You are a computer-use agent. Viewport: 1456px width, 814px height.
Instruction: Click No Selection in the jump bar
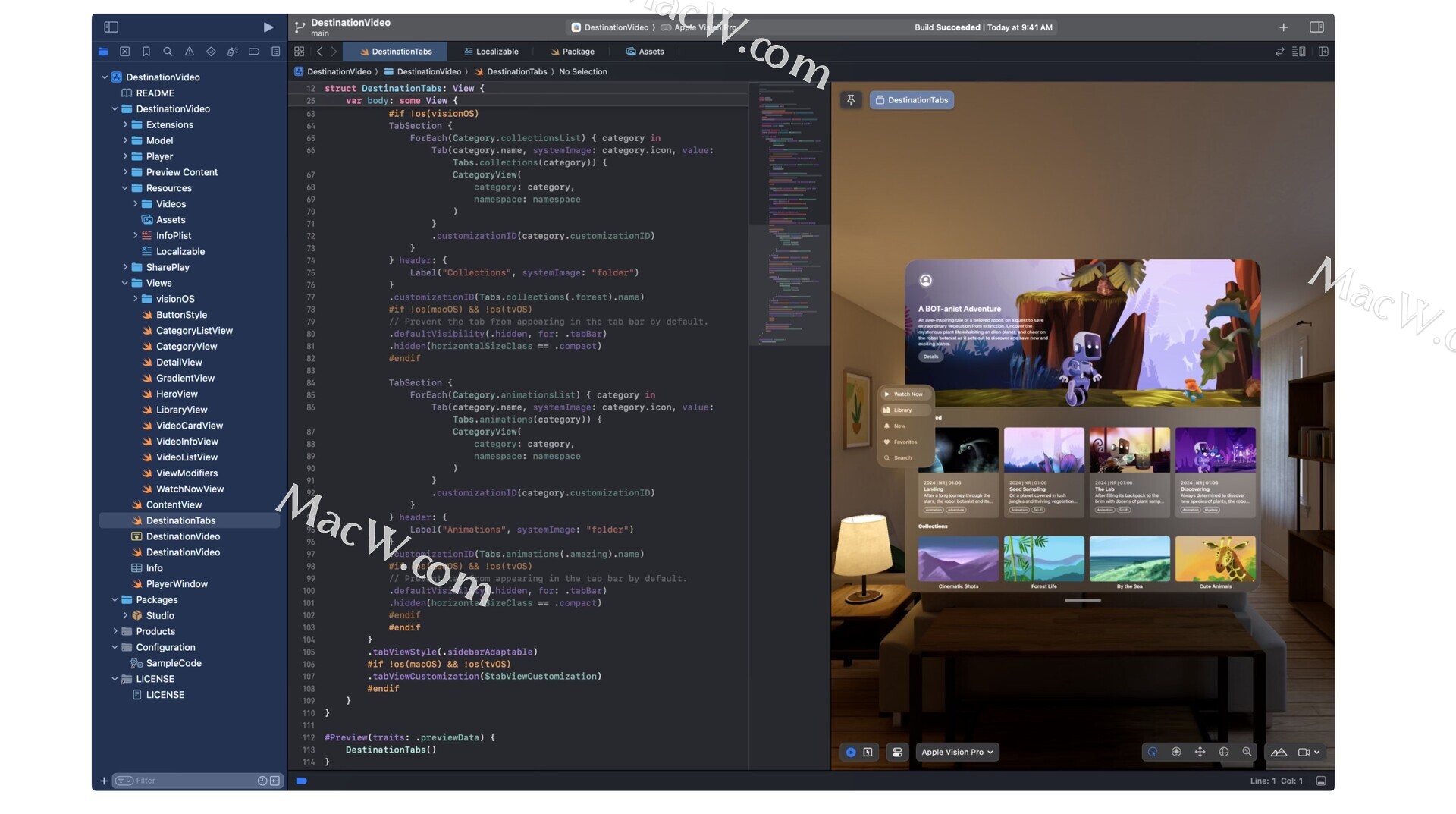click(x=583, y=71)
